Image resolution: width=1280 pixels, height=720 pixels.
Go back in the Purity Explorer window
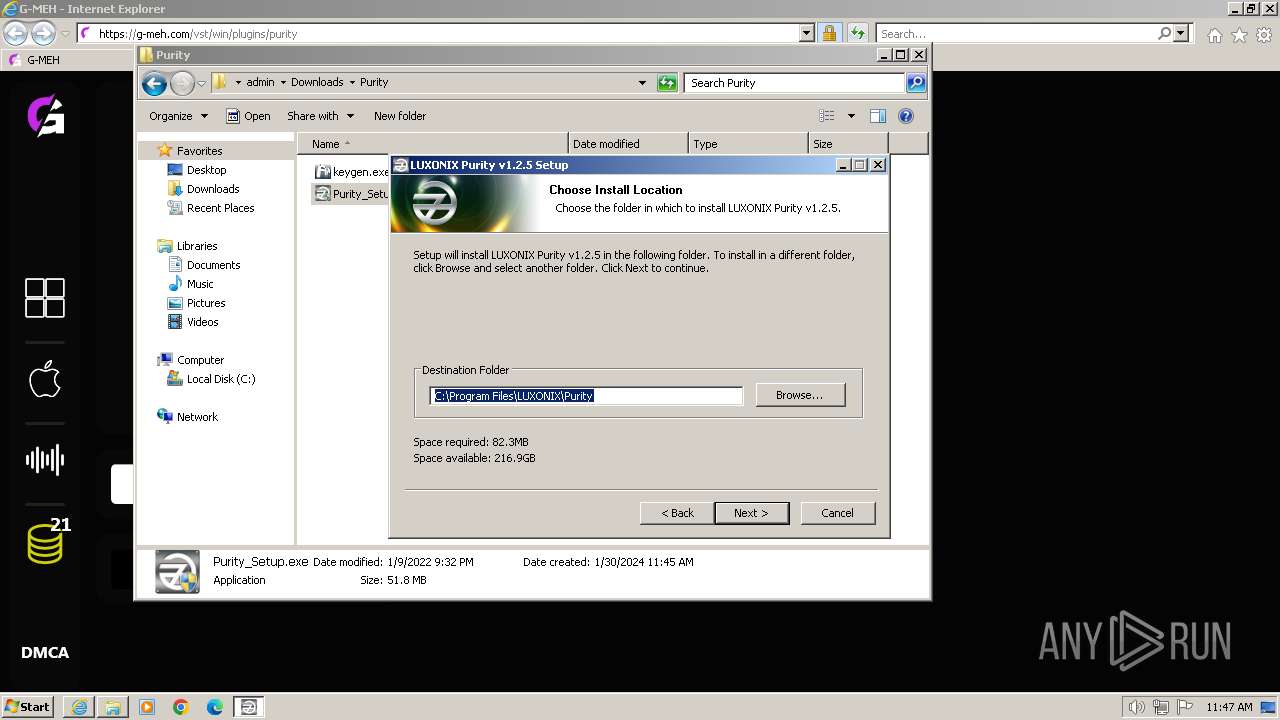point(154,83)
